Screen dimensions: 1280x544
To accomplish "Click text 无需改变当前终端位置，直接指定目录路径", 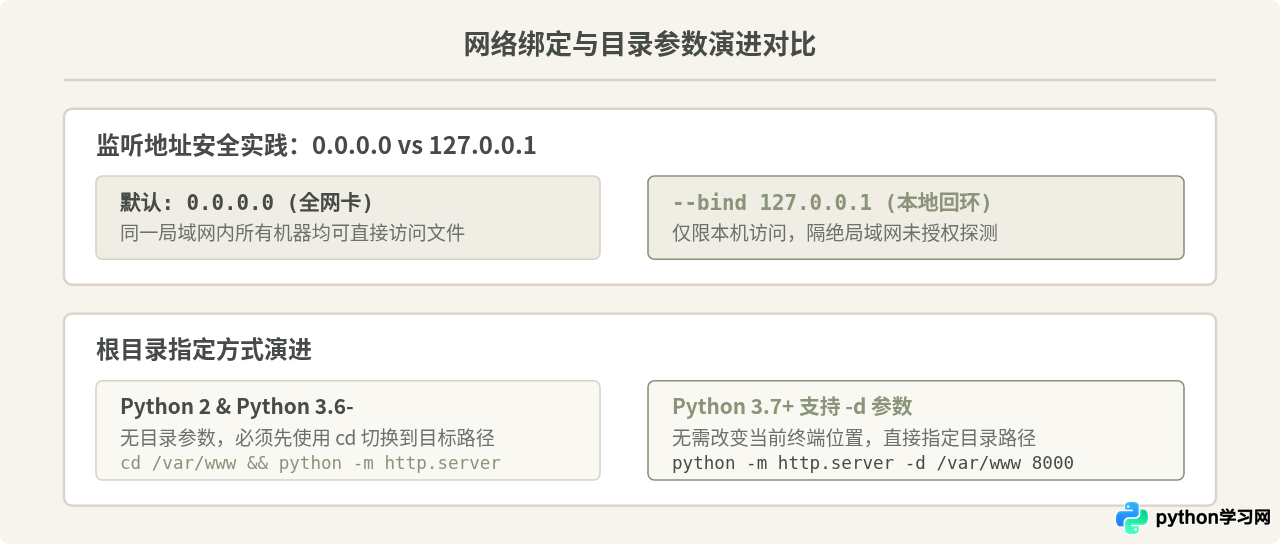I will [854, 438].
